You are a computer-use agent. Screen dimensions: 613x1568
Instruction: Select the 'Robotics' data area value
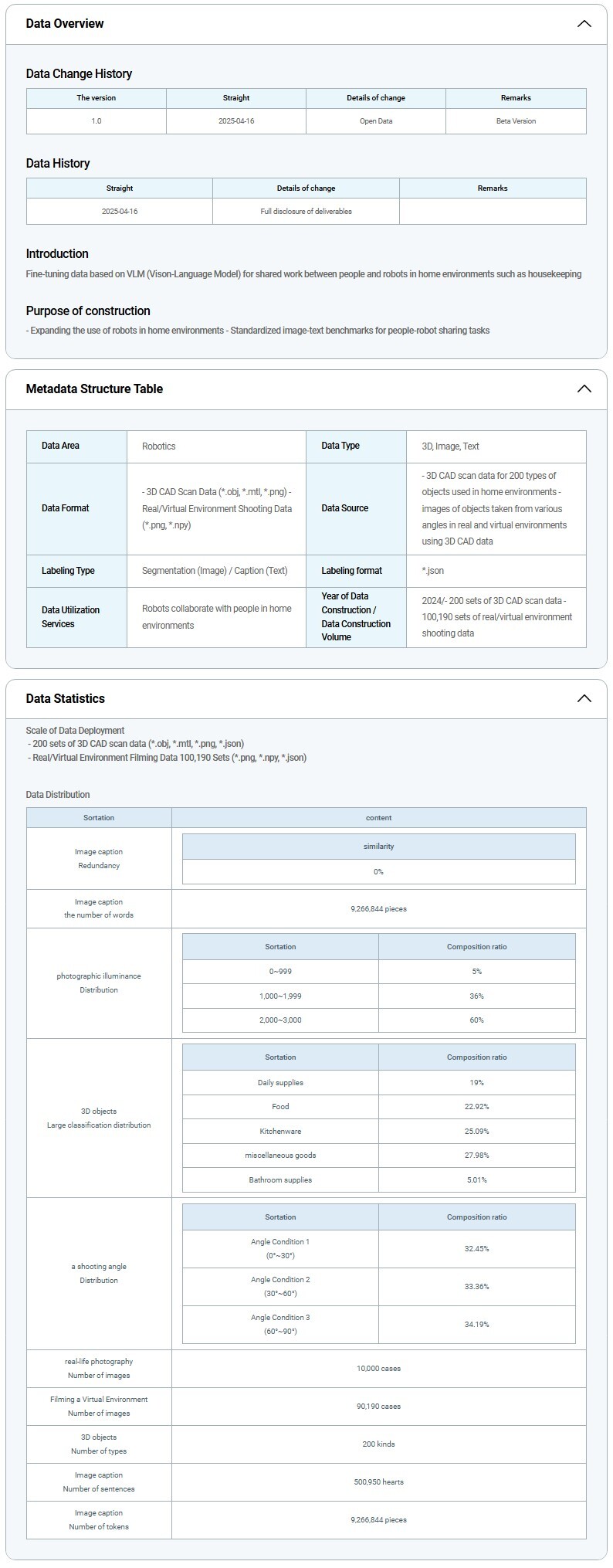159,446
